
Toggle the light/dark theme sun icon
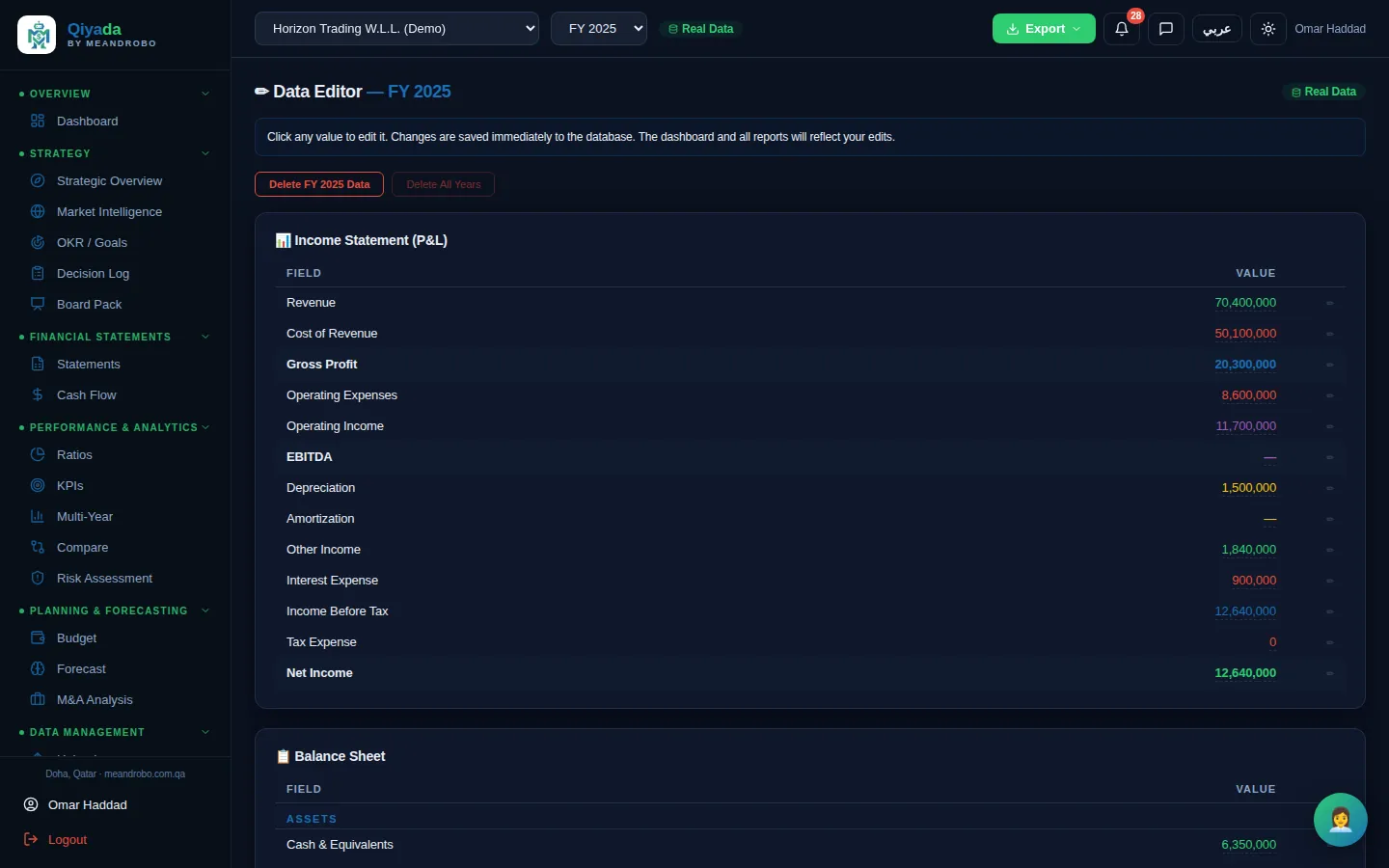point(1268,29)
